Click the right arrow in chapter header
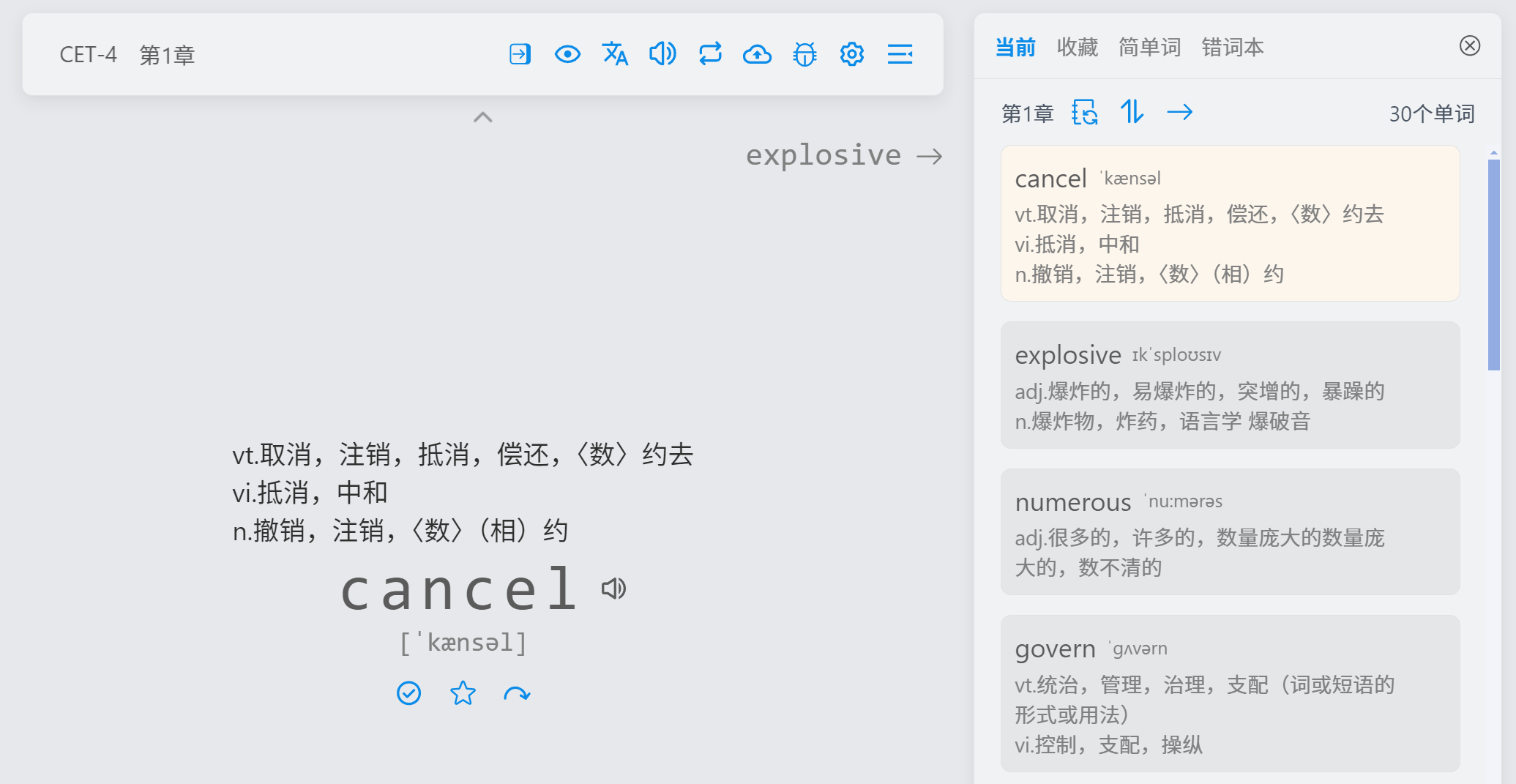The width and height of the screenshot is (1516, 784). pyautogui.click(x=1179, y=113)
